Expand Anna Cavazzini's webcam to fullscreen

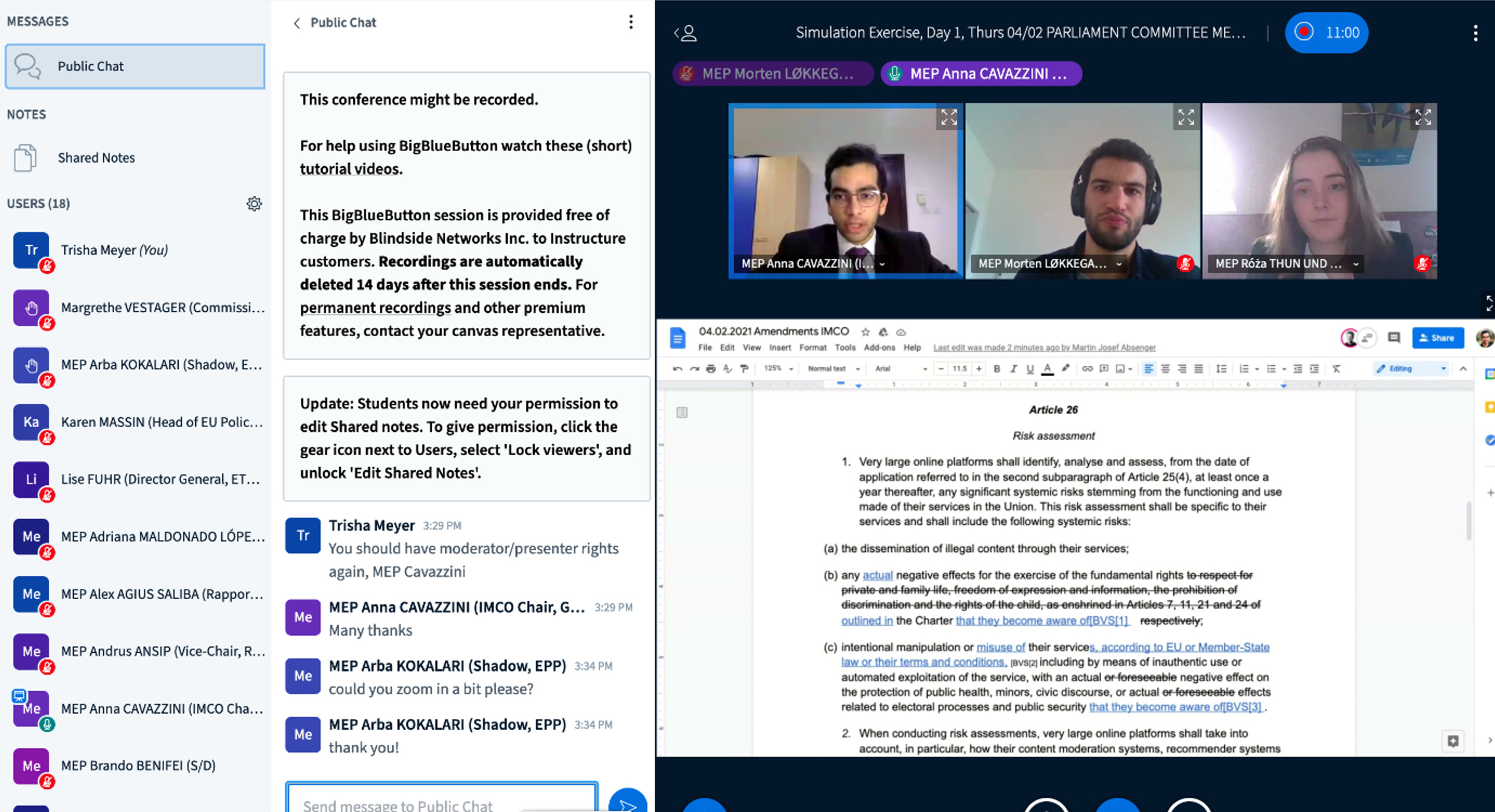click(x=948, y=117)
